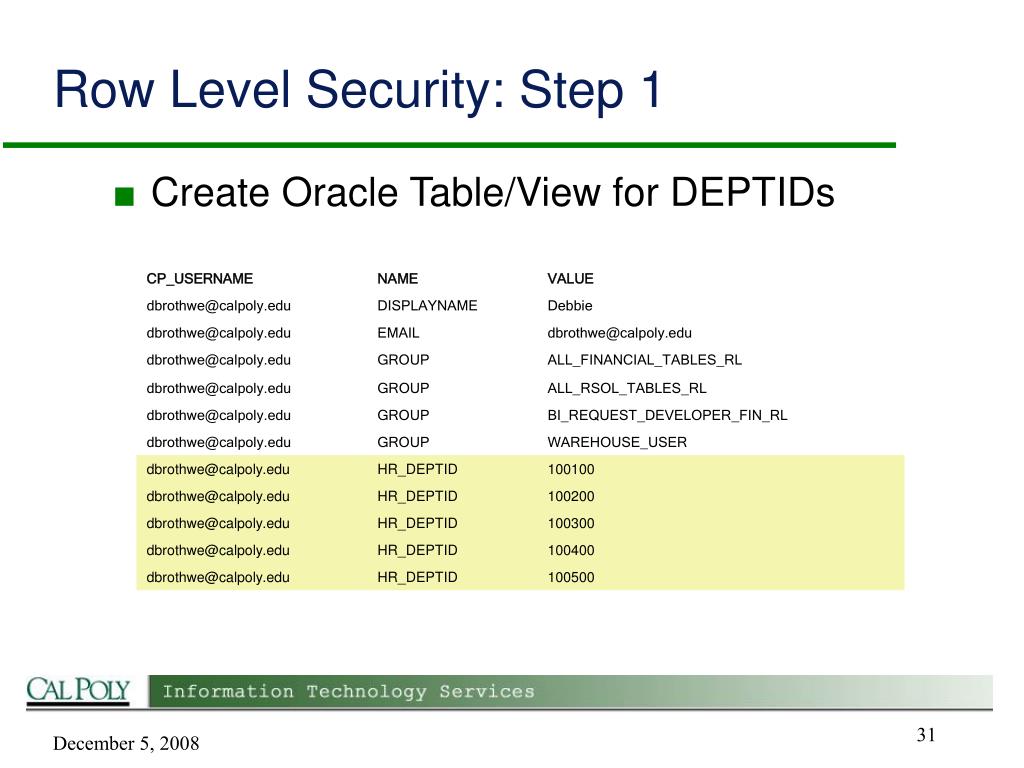Click the GROUP cell in the ALL_FINANCIAL_TABLES_RL row
The width and height of the screenshot is (1024, 768).
click(x=403, y=360)
